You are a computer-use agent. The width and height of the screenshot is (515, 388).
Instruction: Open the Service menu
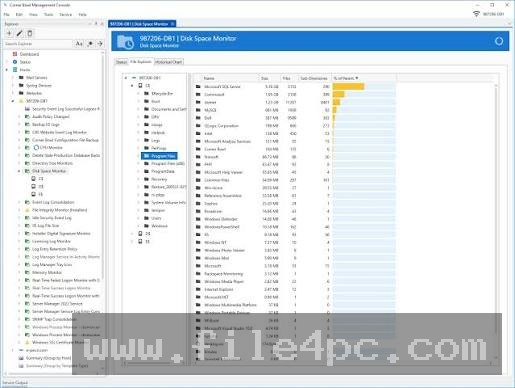pos(65,15)
